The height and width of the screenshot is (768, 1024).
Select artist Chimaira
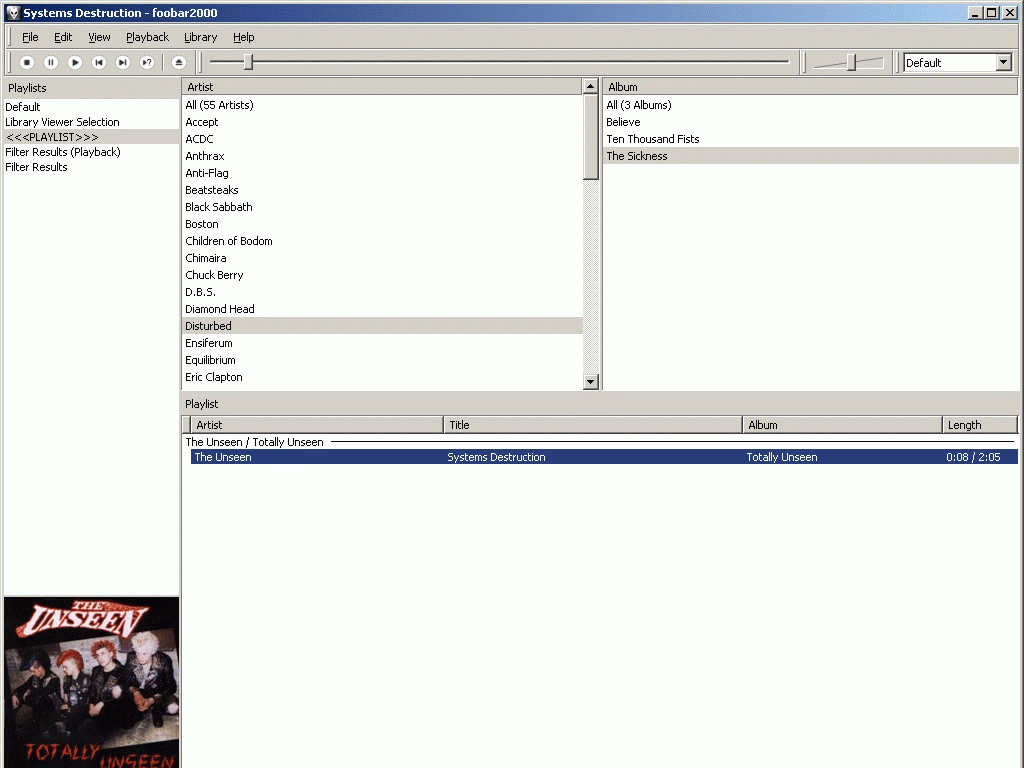point(382,258)
